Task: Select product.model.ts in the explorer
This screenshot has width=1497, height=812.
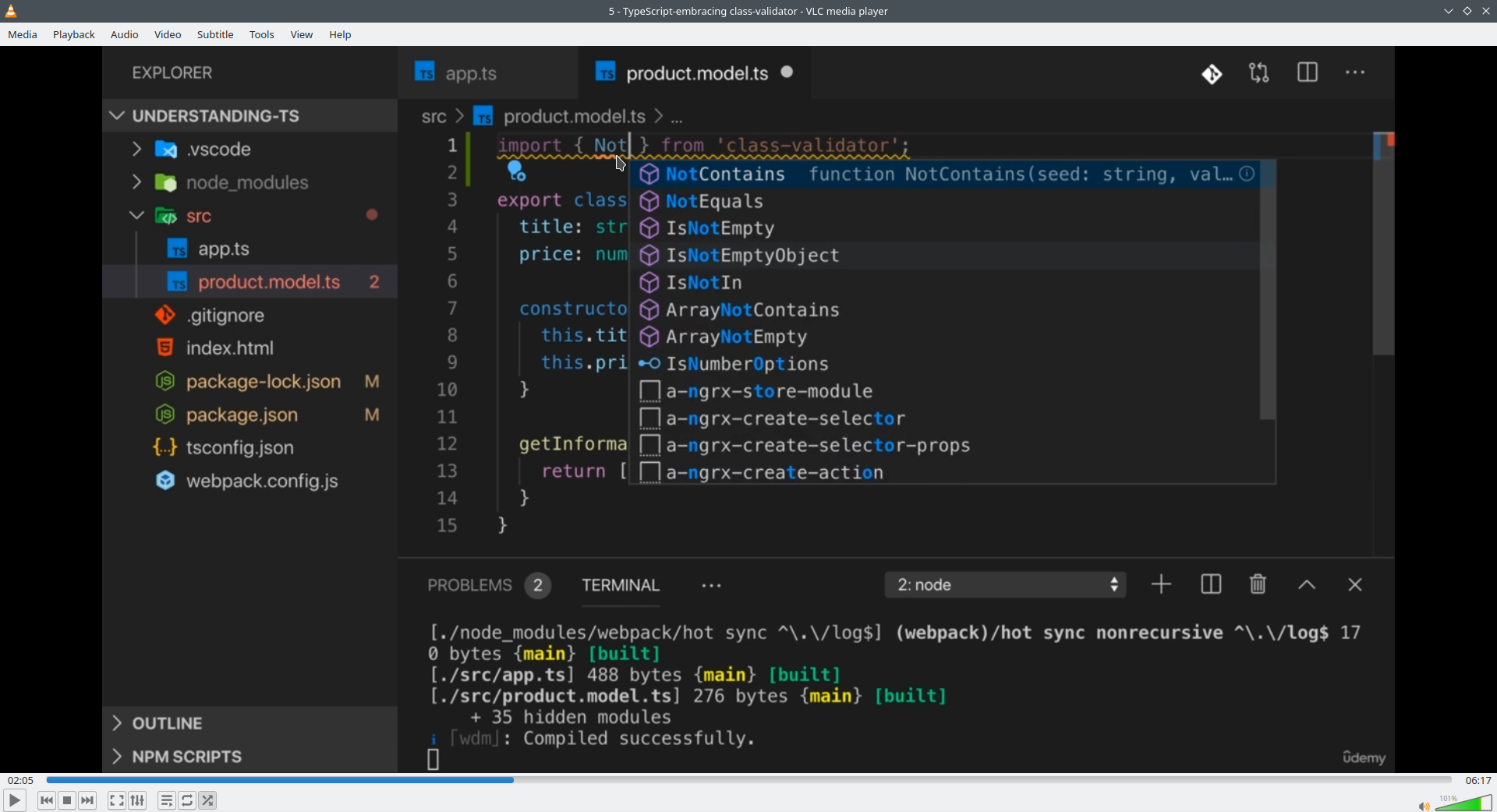Action: (249, 282)
